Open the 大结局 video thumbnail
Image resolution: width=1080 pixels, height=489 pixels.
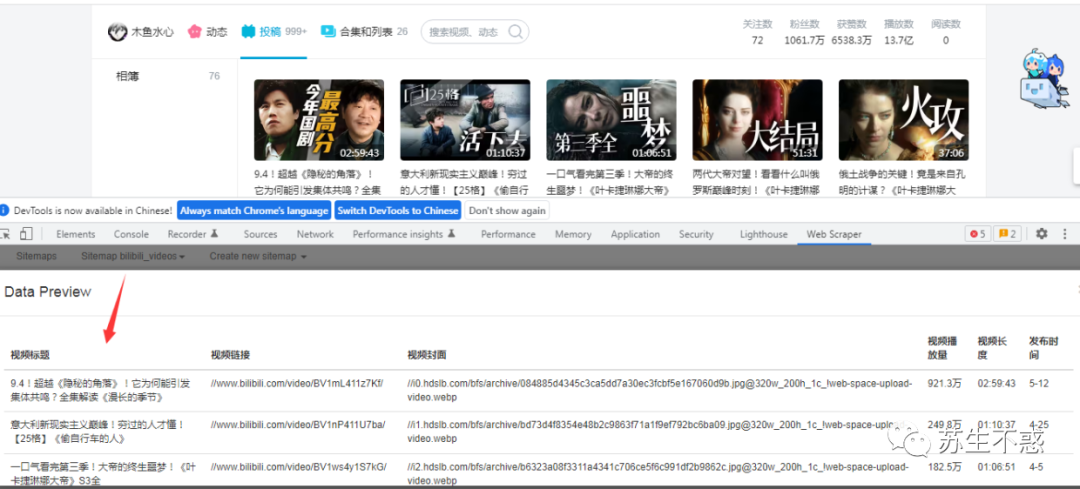click(x=757, y=120)
